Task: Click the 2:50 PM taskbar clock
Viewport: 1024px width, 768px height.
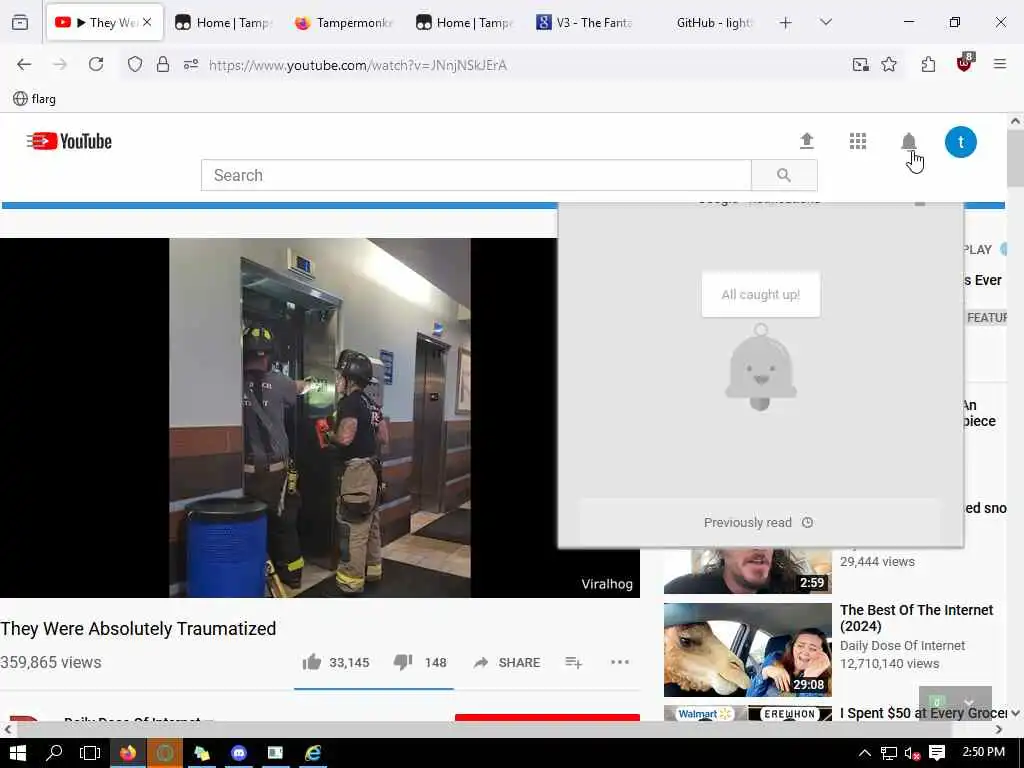Action: pyautogui.click(x=984, y=752)
